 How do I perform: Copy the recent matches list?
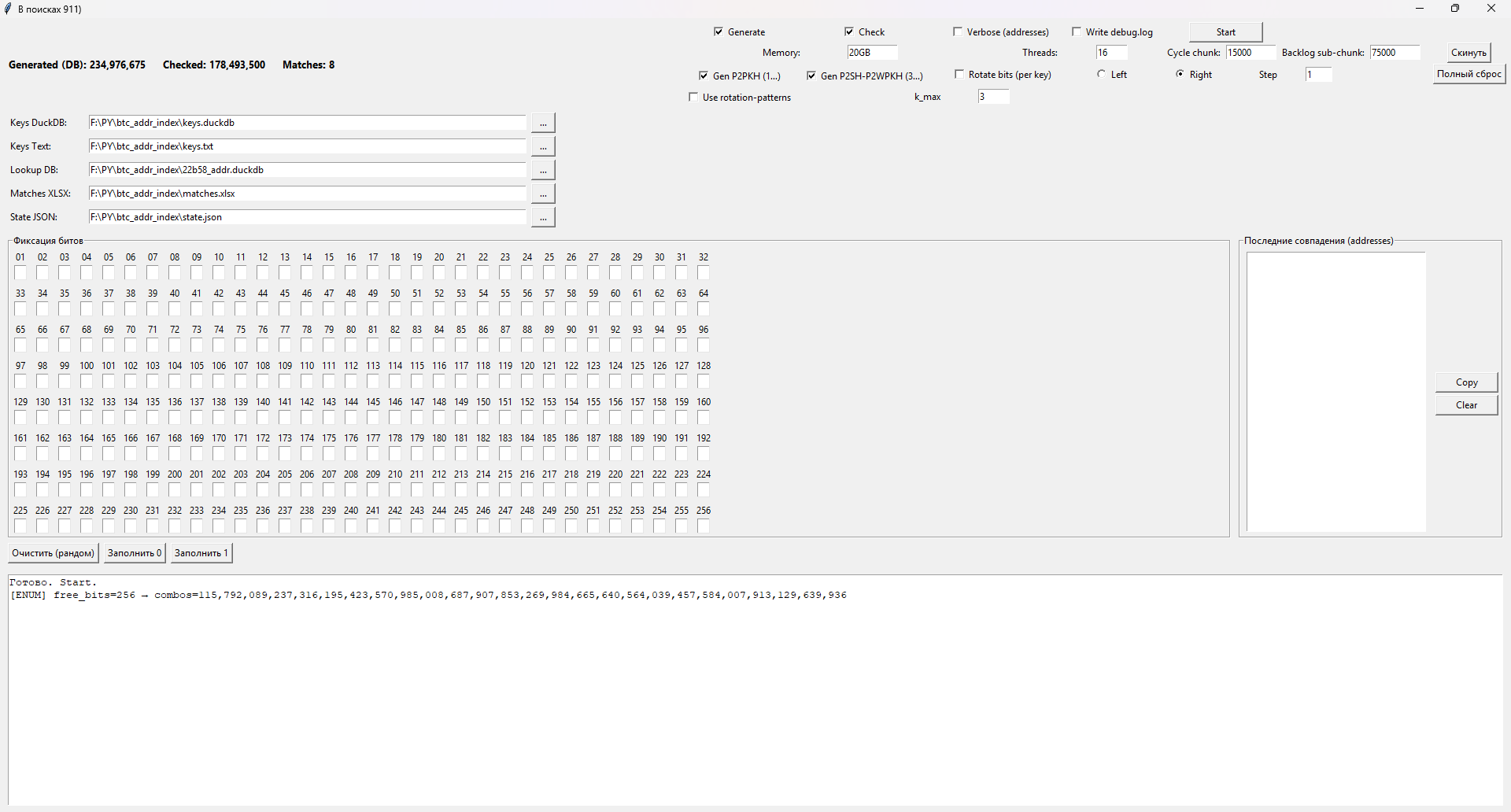pos(1466,382)
